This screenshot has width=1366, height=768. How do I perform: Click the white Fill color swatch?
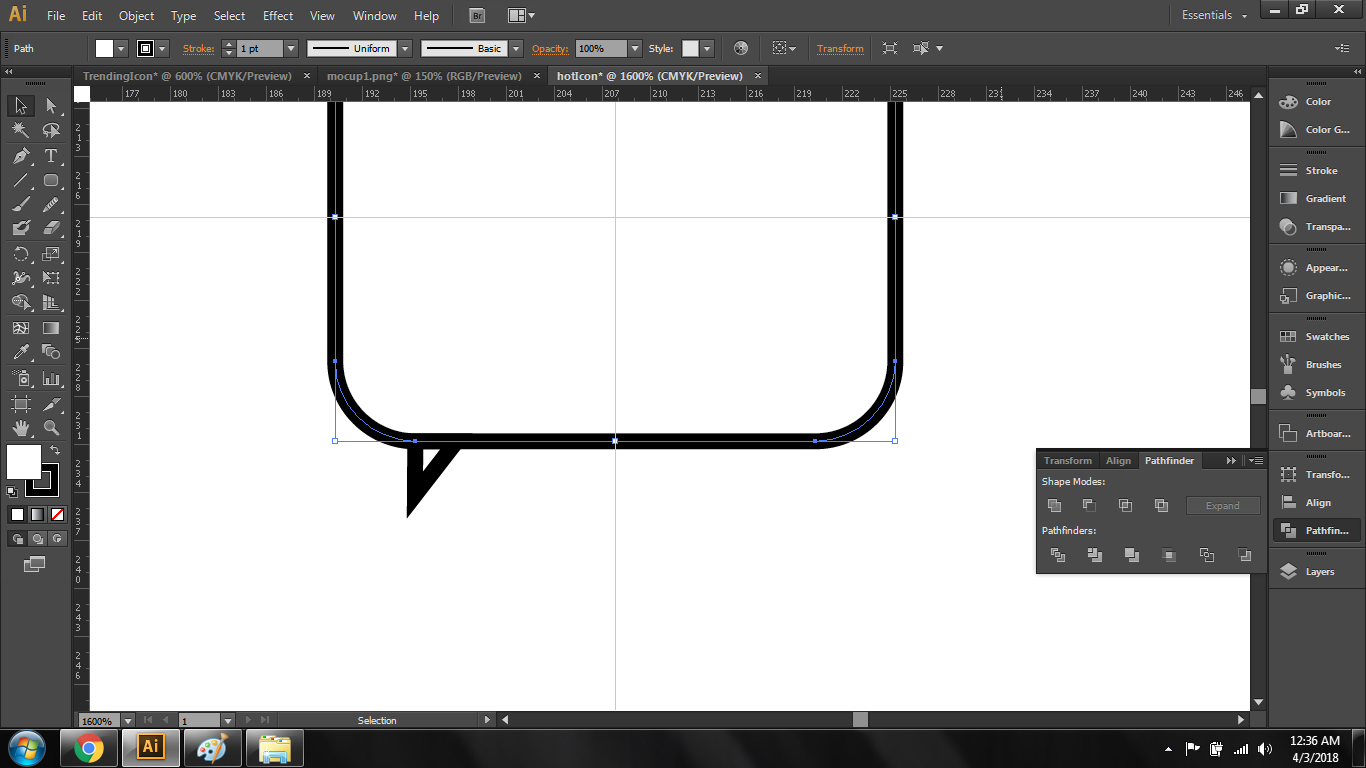click(x=24, y=462)
